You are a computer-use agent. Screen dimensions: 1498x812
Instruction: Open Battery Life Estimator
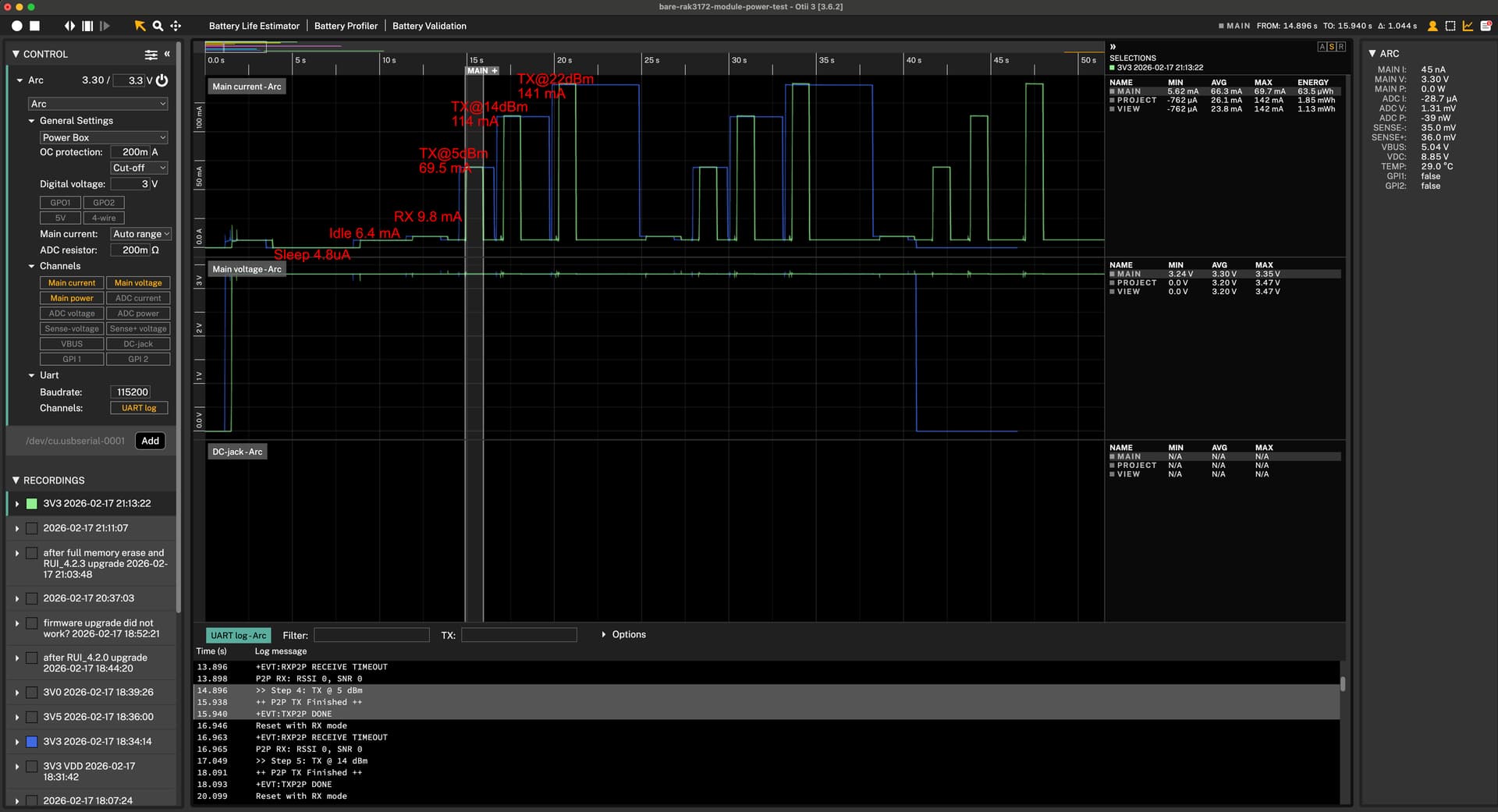(254, 26)
